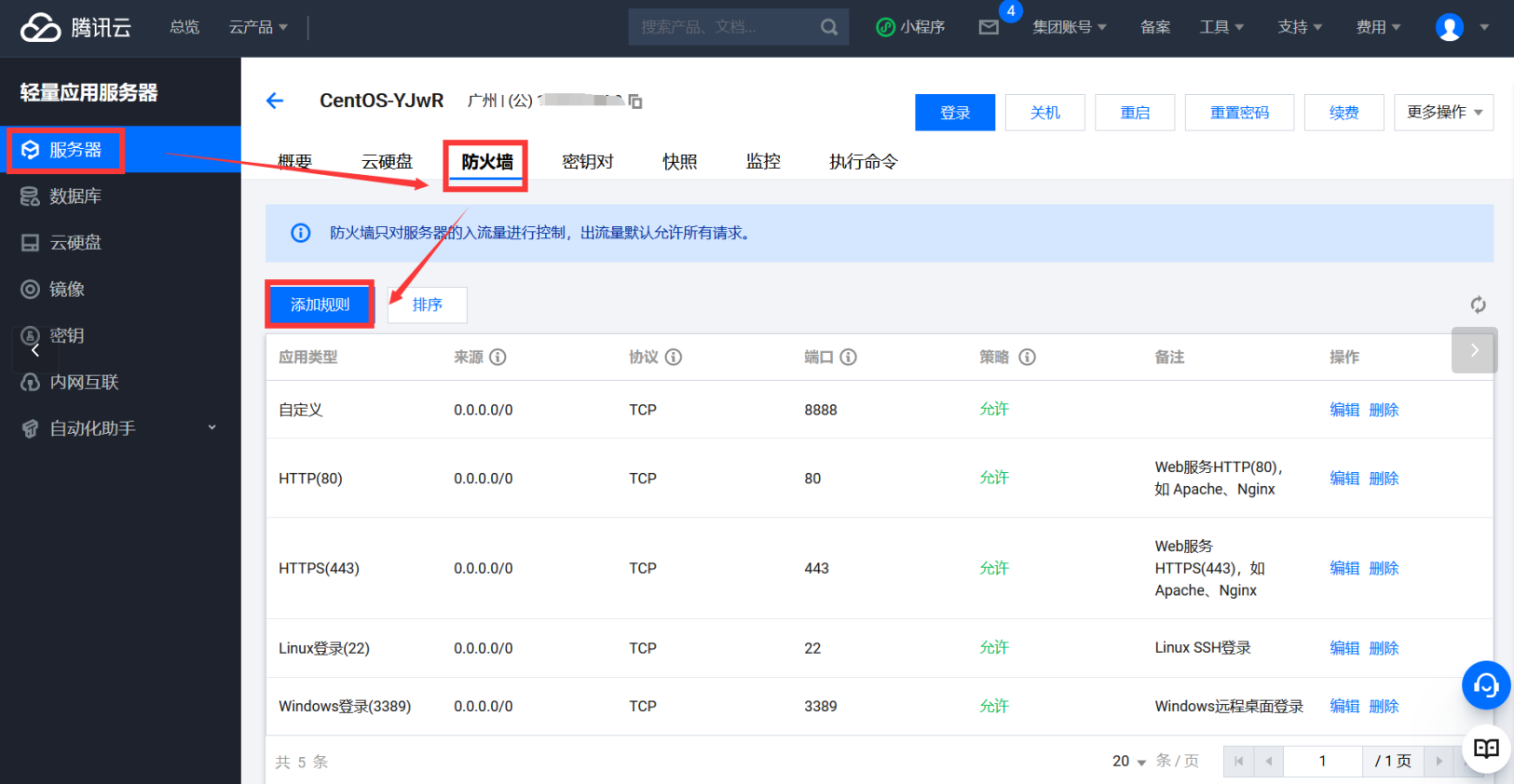Viewport: 1514px width, 784px height.
Task: Expand 自动化助手 sidebar menu
Action: [x=120, y=428]
